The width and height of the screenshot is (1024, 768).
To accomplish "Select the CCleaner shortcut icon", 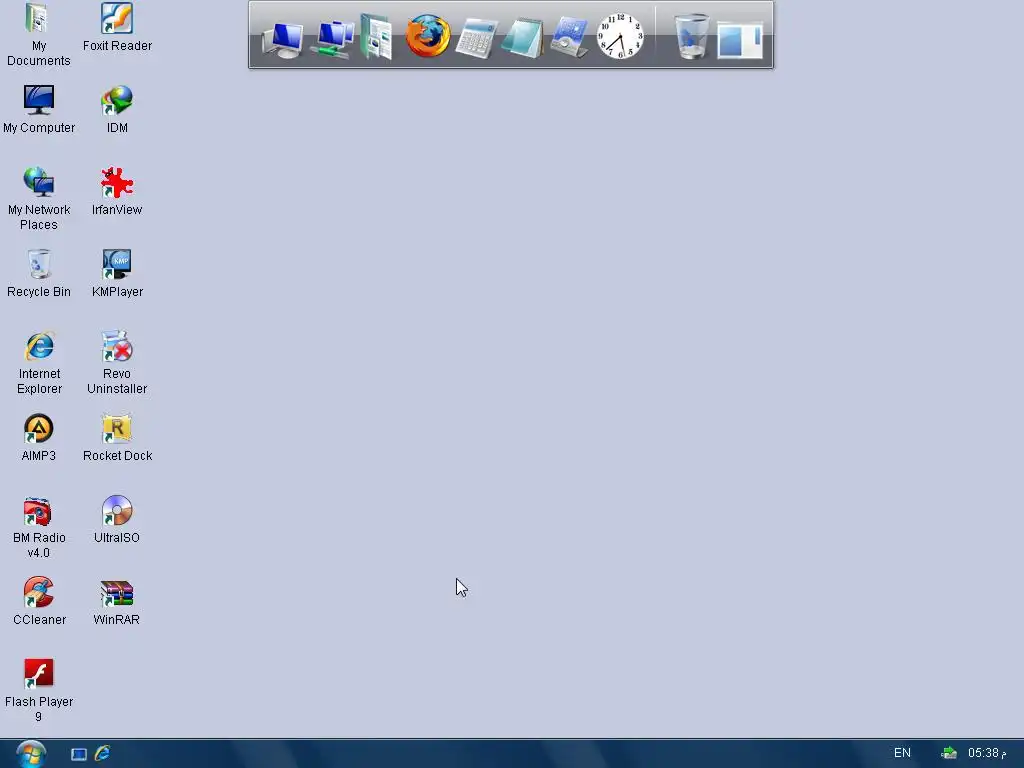I will 39,601.
